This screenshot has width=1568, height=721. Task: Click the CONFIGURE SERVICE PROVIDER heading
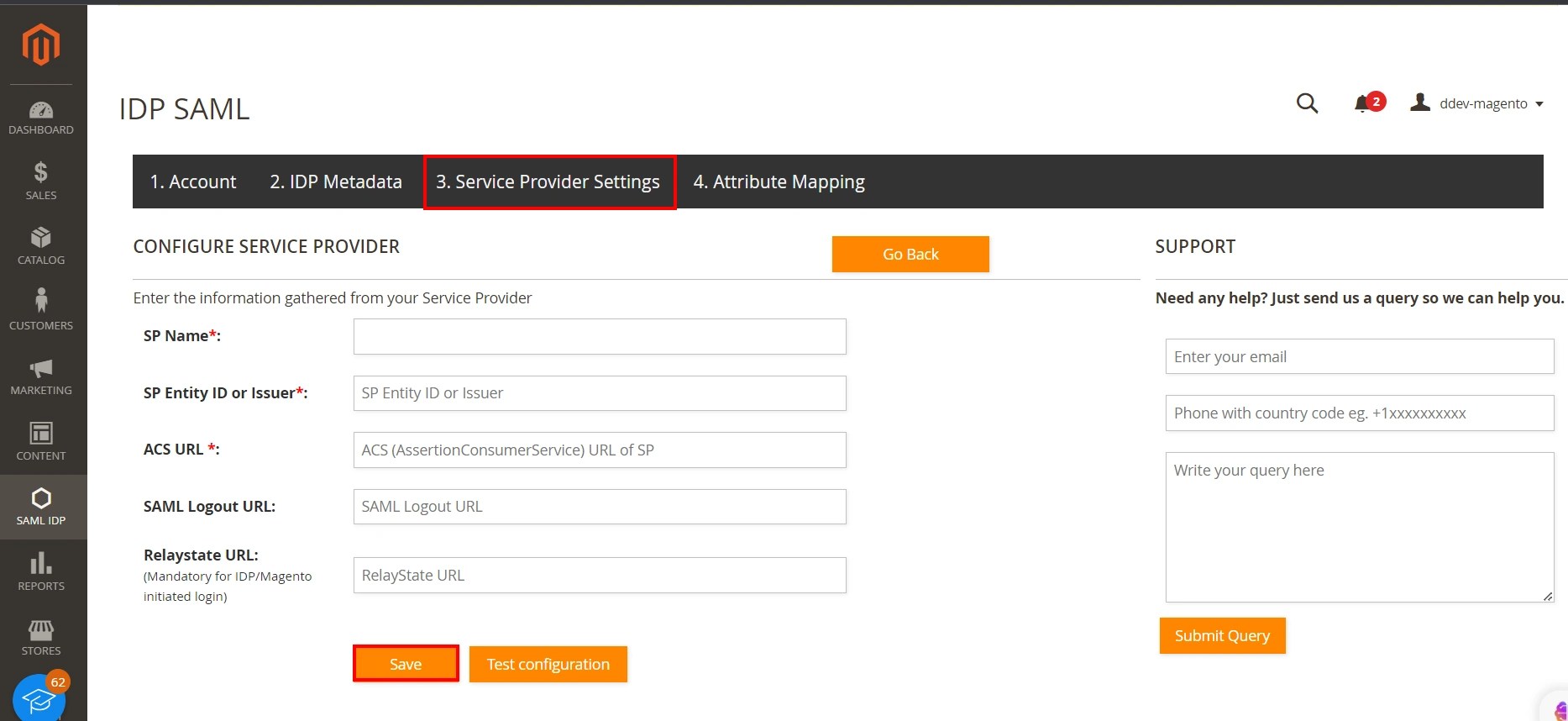[266, 246]
